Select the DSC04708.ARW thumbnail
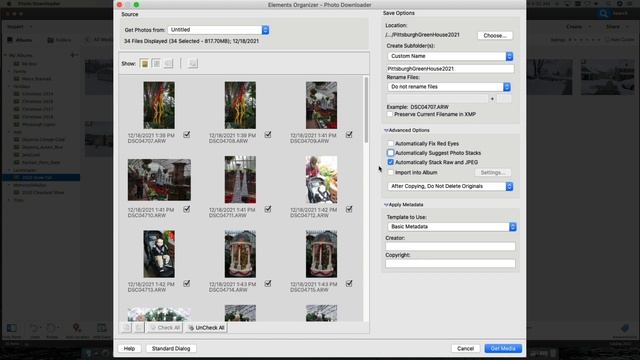The height and width of the screenshot is (360, 640). pyautogui.click(x=240, y=105)
